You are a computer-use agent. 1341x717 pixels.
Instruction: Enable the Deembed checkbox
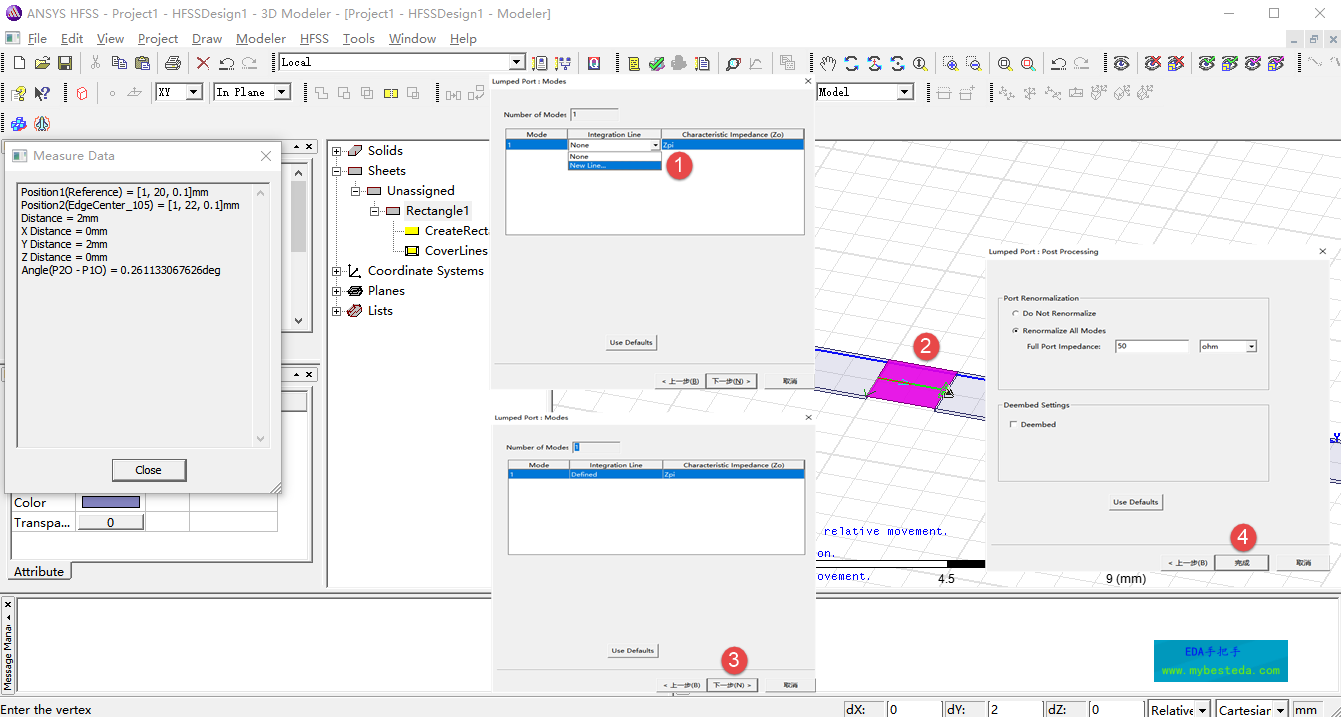1014,425
